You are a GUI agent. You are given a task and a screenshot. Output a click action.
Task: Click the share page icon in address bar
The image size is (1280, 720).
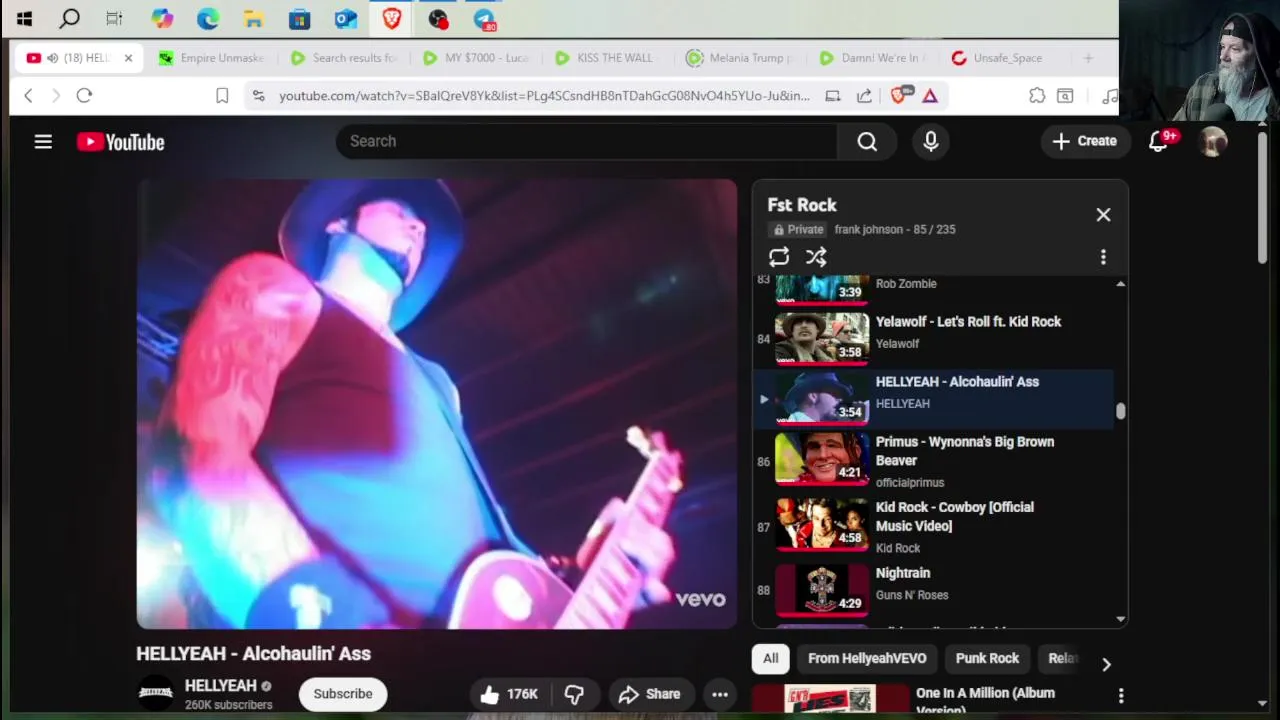tap(864, 95)
